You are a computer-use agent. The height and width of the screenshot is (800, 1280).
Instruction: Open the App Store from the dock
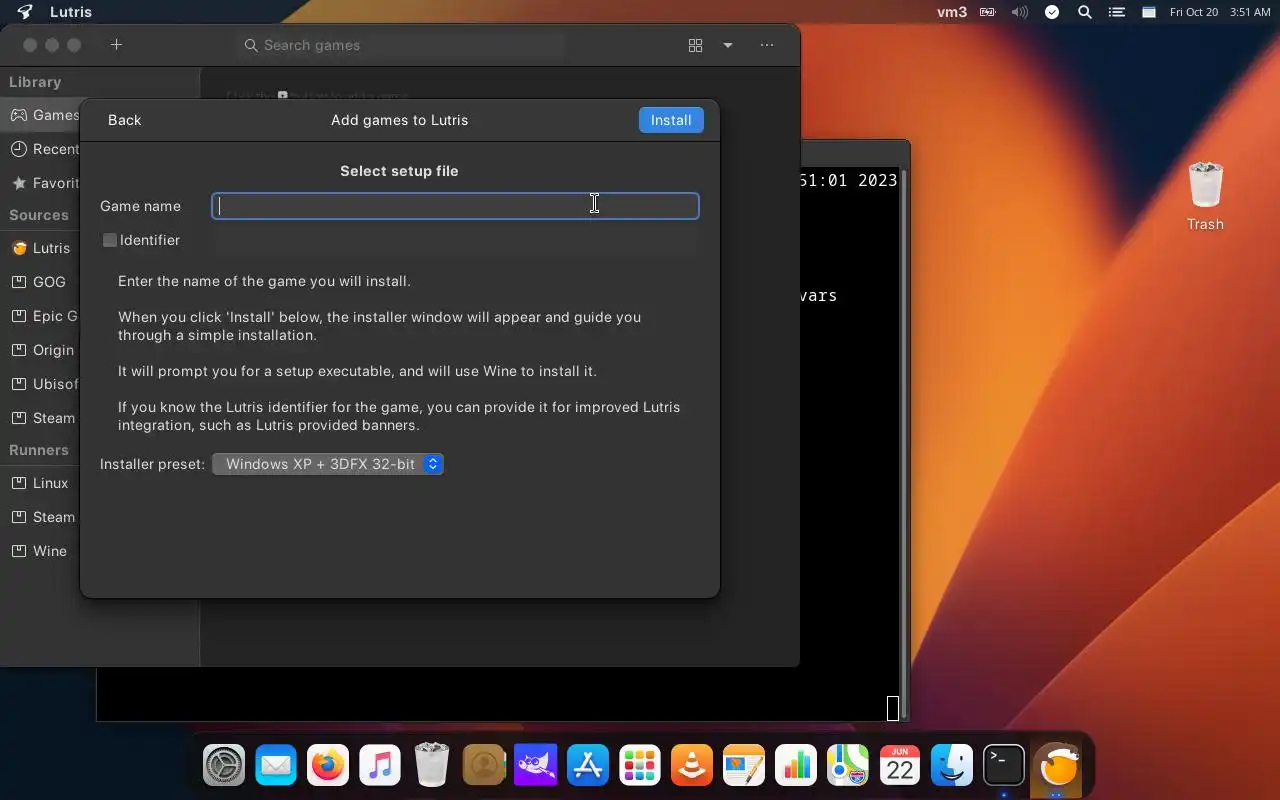[588, 767]
